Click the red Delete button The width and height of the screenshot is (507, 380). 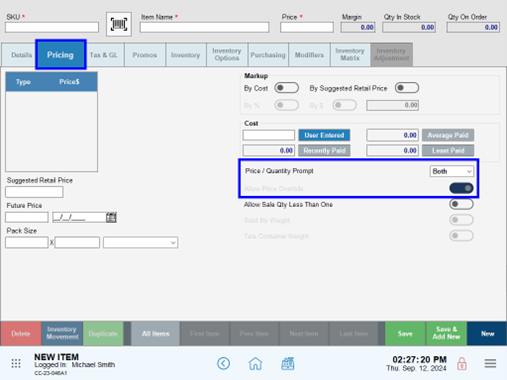coord(21,334)
